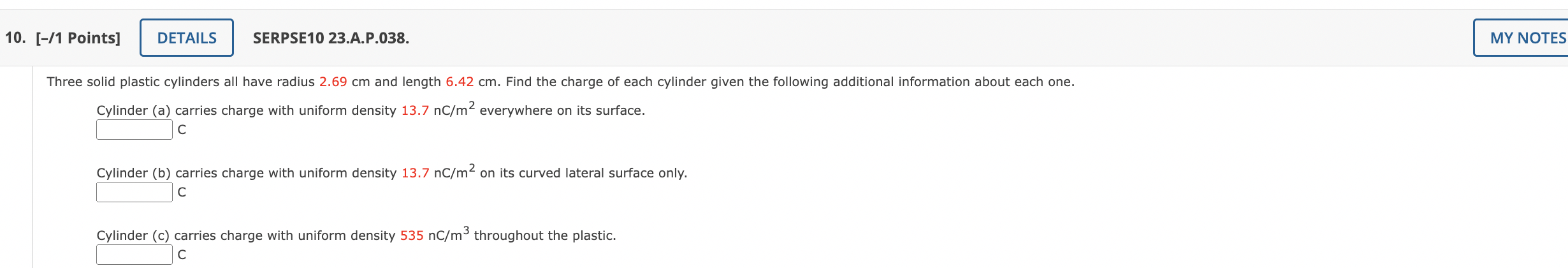Viewport: 1568px width, 268px height.
Task: Click the red 13.7 value in Cylinder (a)
Action: click(x=415, y=110)
